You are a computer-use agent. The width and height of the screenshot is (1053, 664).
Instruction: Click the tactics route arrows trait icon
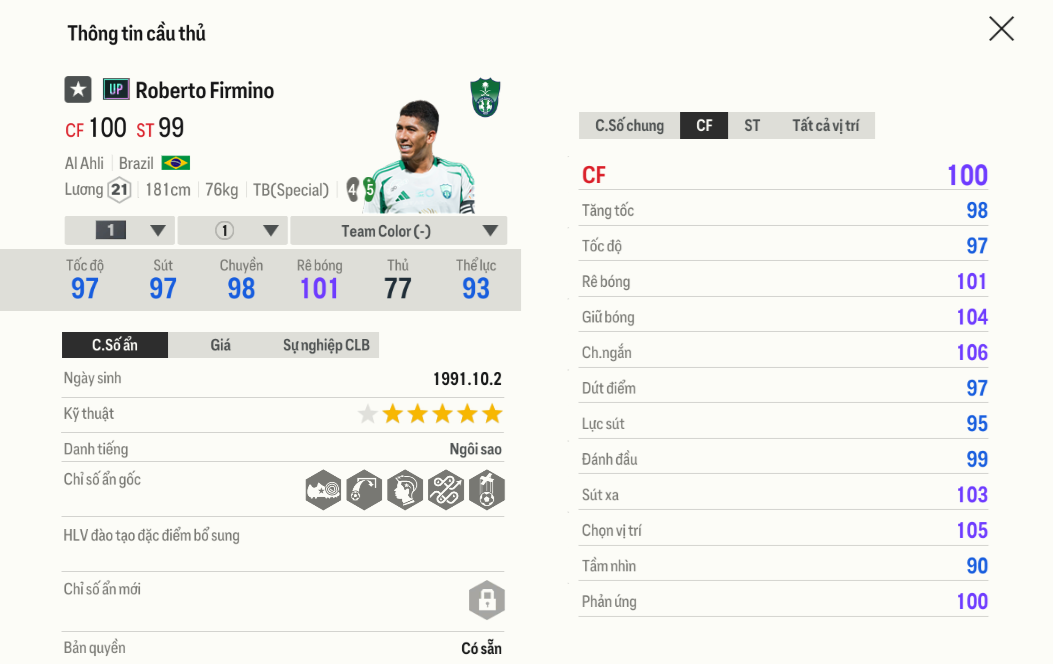pyautogui.click(x=446, y=490)
